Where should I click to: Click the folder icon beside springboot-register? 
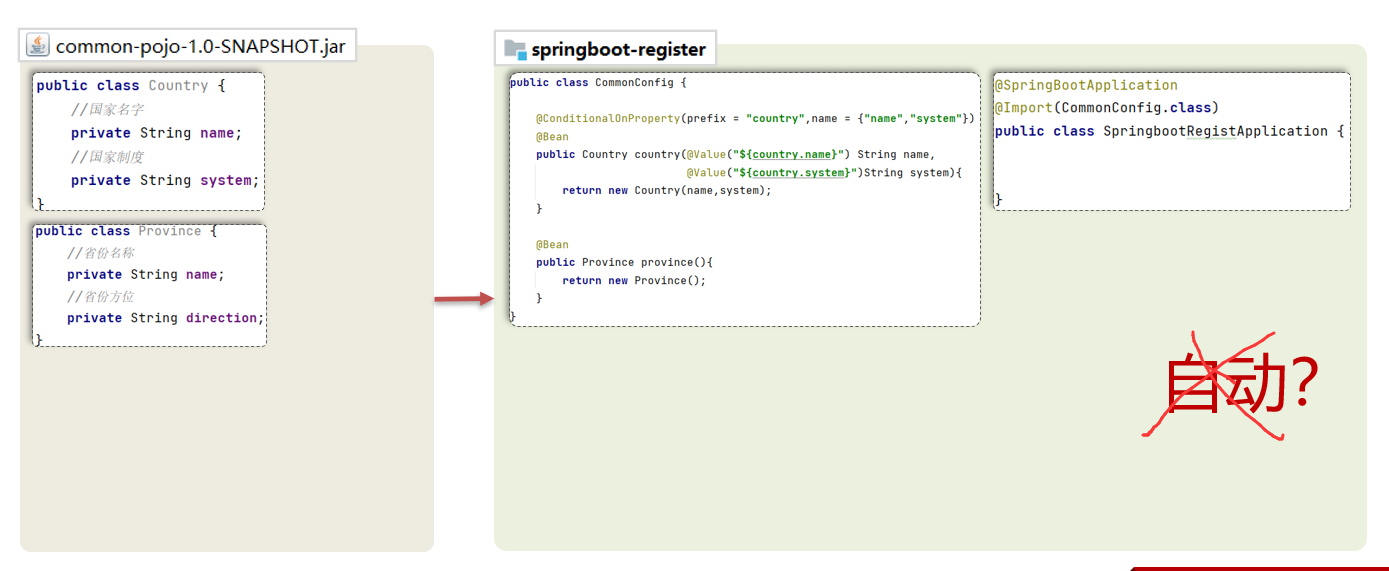(515, 49)
